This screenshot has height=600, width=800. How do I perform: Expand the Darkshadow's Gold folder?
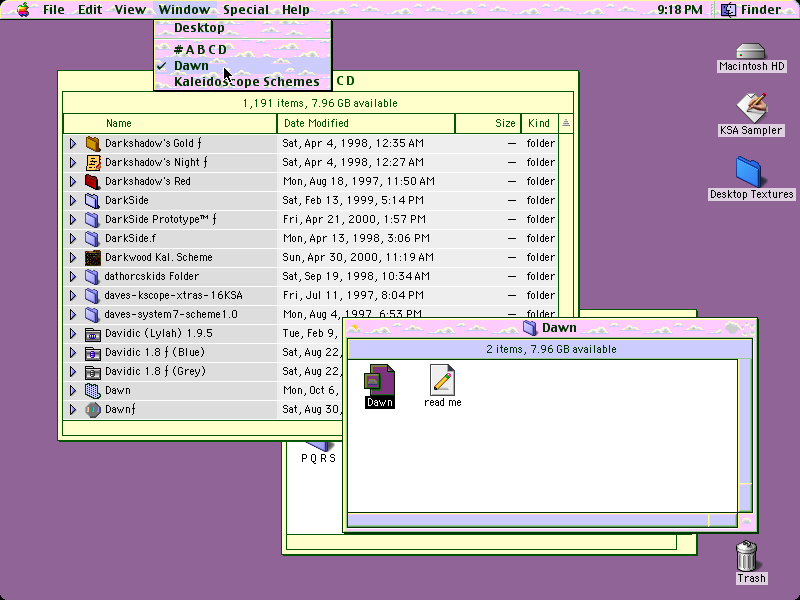(73, 143)
